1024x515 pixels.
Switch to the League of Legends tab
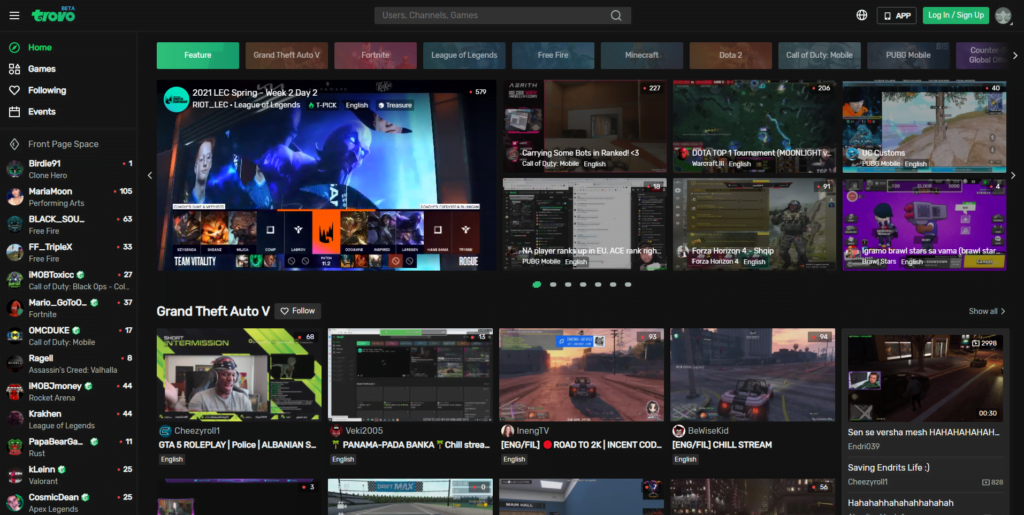(464, 55)
